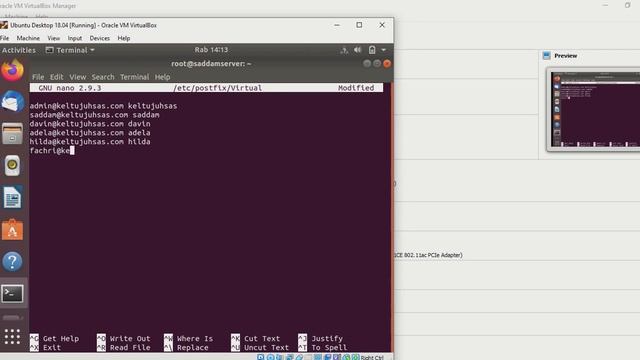Open Rhythmbox music player in dock
Screen dimensions: 640x360
[12, 165]
